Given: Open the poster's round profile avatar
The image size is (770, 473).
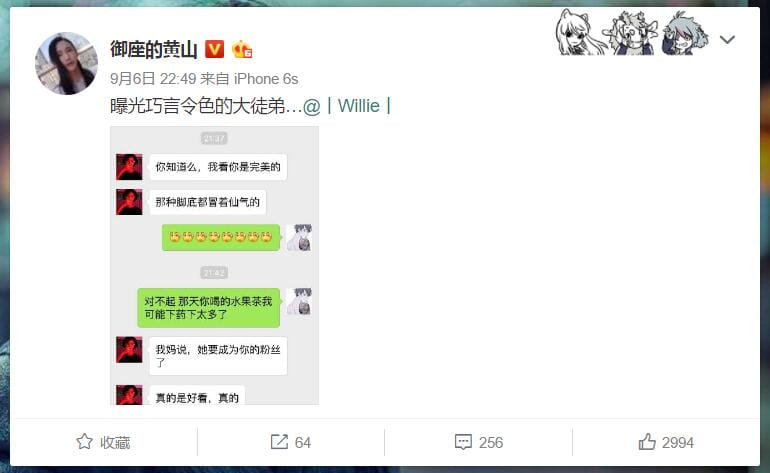Looking at the screenshot, I should (66, 63).
